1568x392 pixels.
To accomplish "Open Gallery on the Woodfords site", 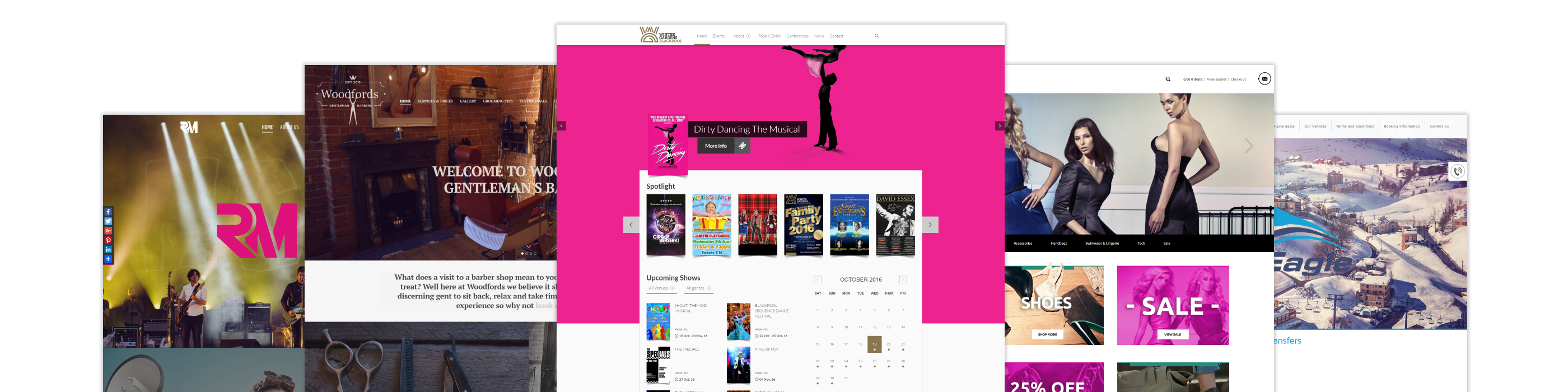I will 468,101.
